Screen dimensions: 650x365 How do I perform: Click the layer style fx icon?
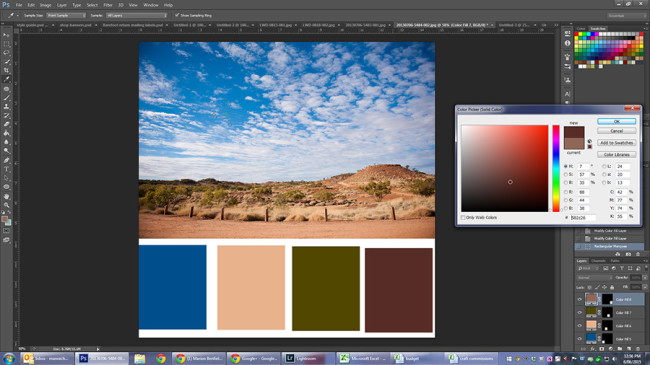[593, 349]
